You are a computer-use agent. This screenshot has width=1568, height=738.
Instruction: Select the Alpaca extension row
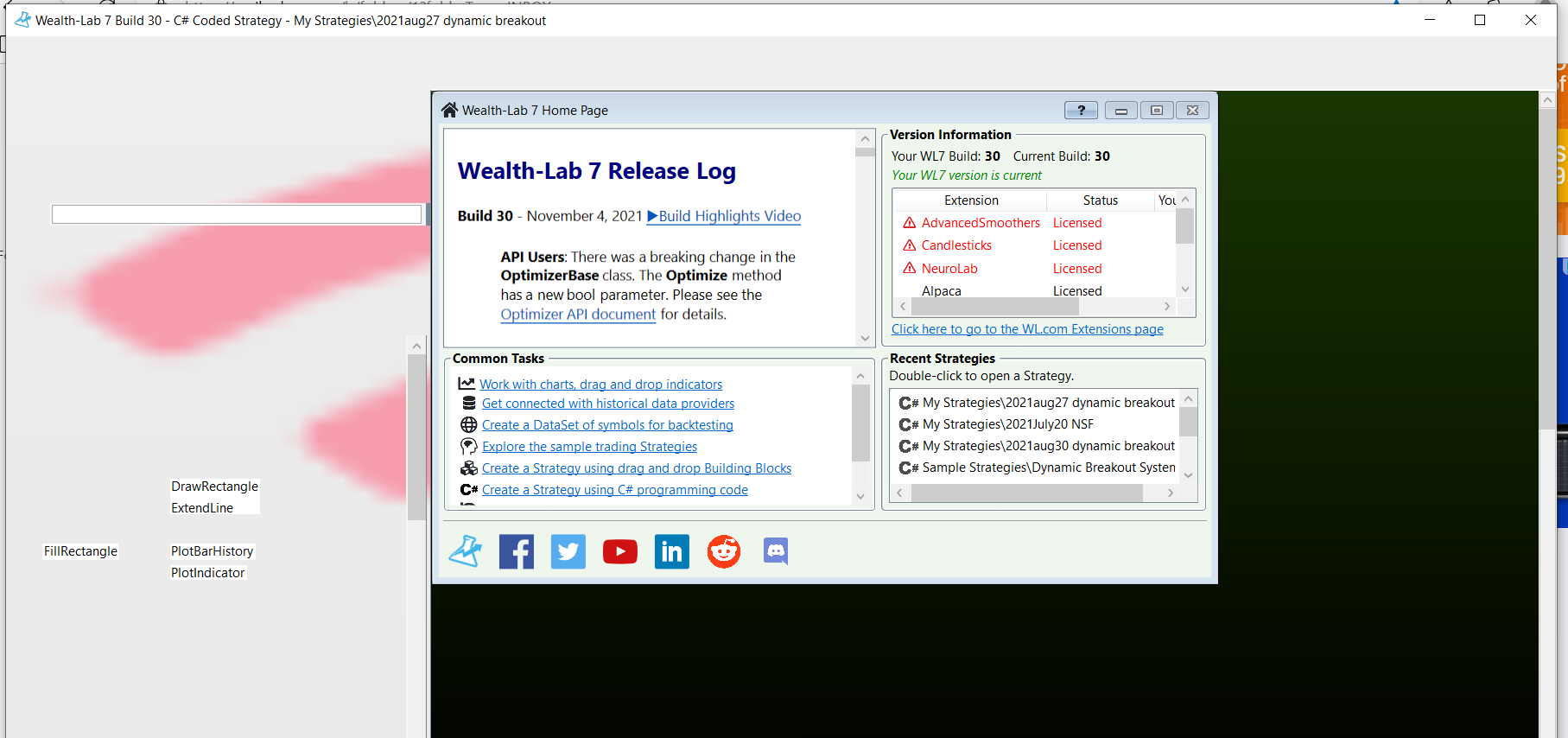[1035, 290]
